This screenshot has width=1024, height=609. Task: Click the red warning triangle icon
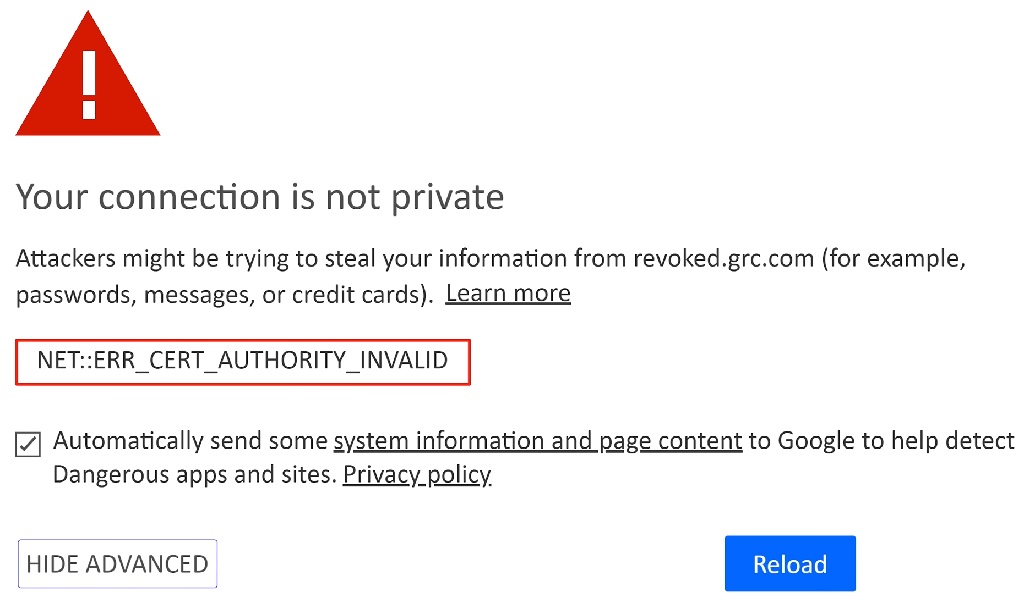[x=88, y=74]
